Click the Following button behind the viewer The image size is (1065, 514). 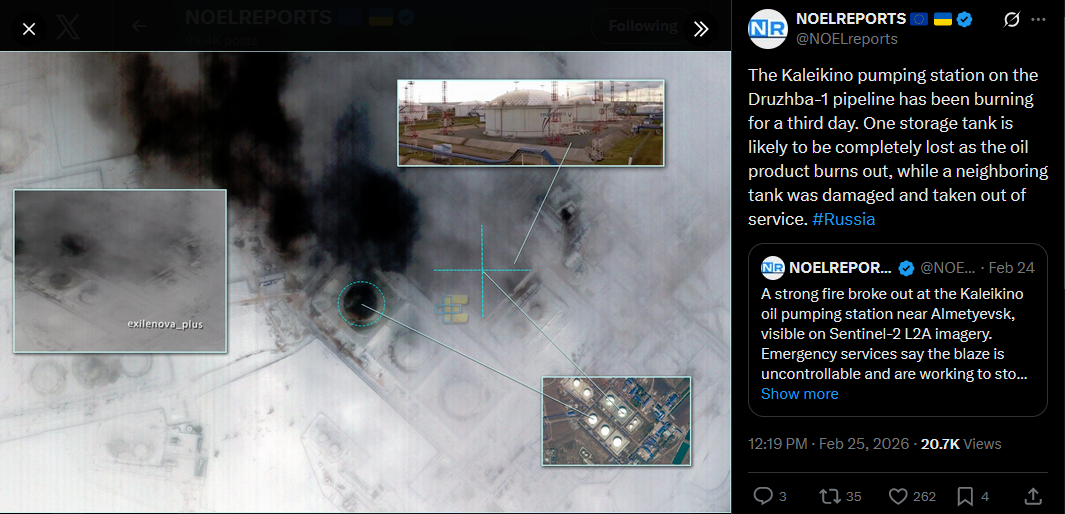642,26
